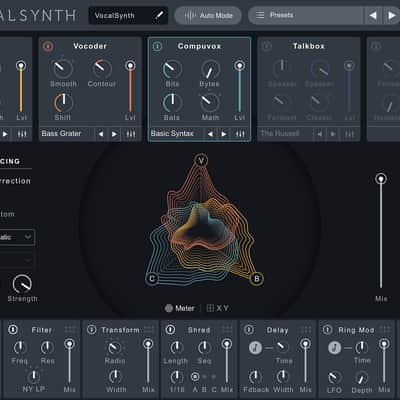400x400 pixels.
Task: Click the Compuvox Bytes knob
Action: 210,70
